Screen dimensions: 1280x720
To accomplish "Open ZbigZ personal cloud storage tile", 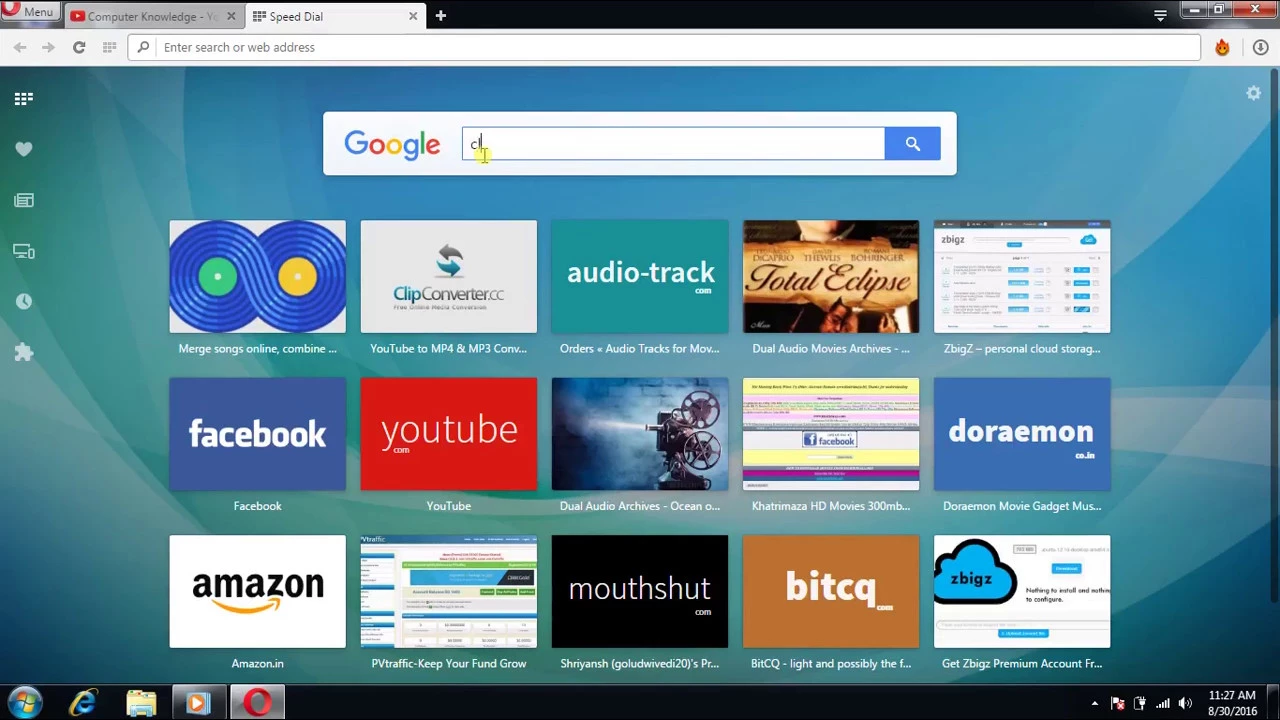I will point(1022,277).
